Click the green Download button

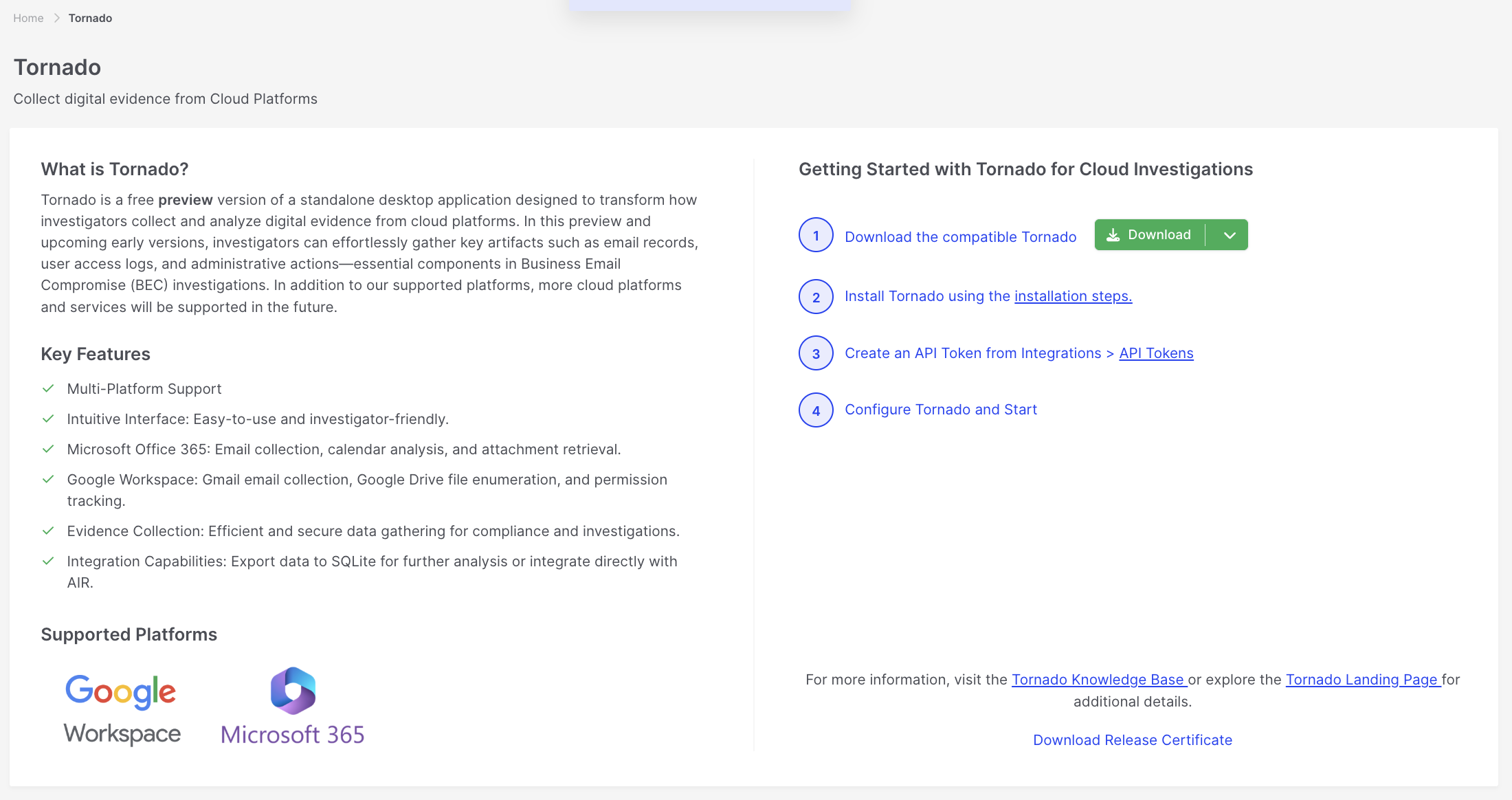coord(1158,235)
